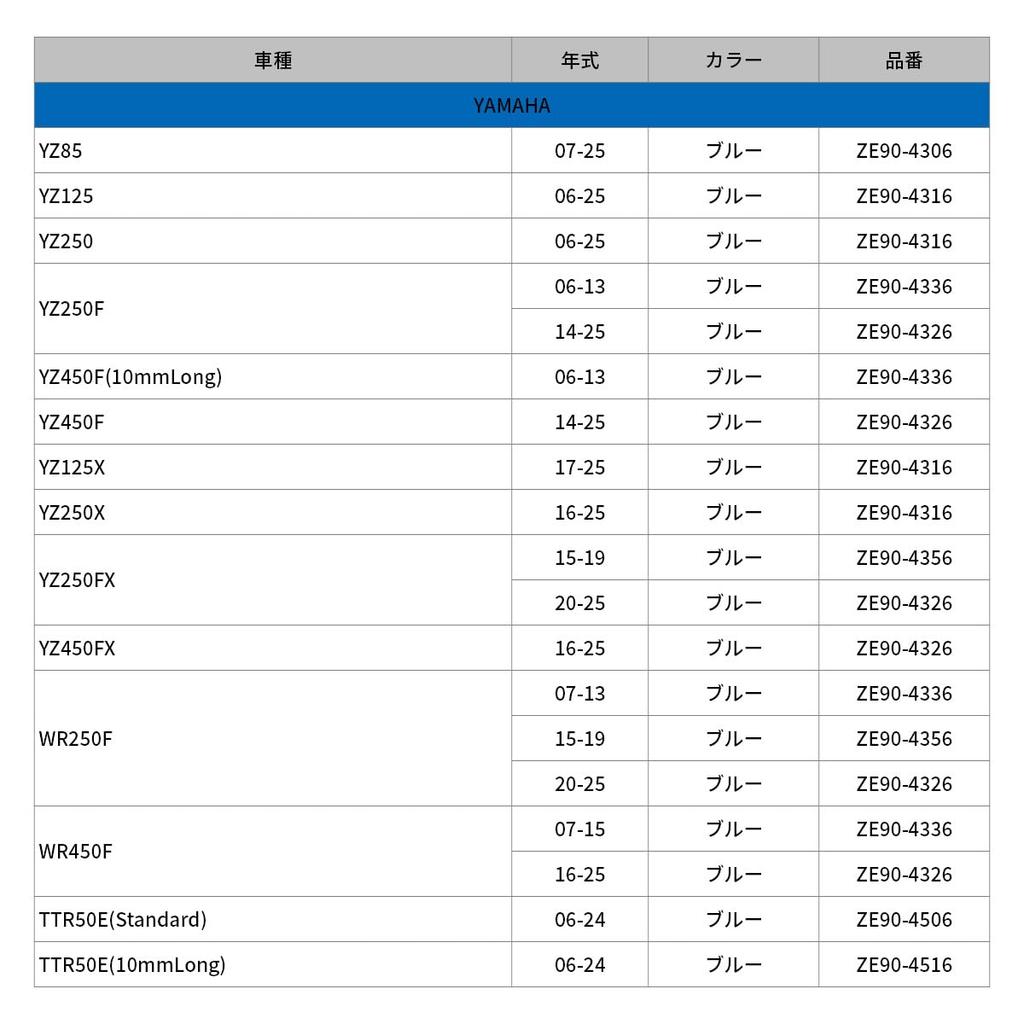Select the カラー column header
Screen dimensions: 1024x1024
[733, 60]
